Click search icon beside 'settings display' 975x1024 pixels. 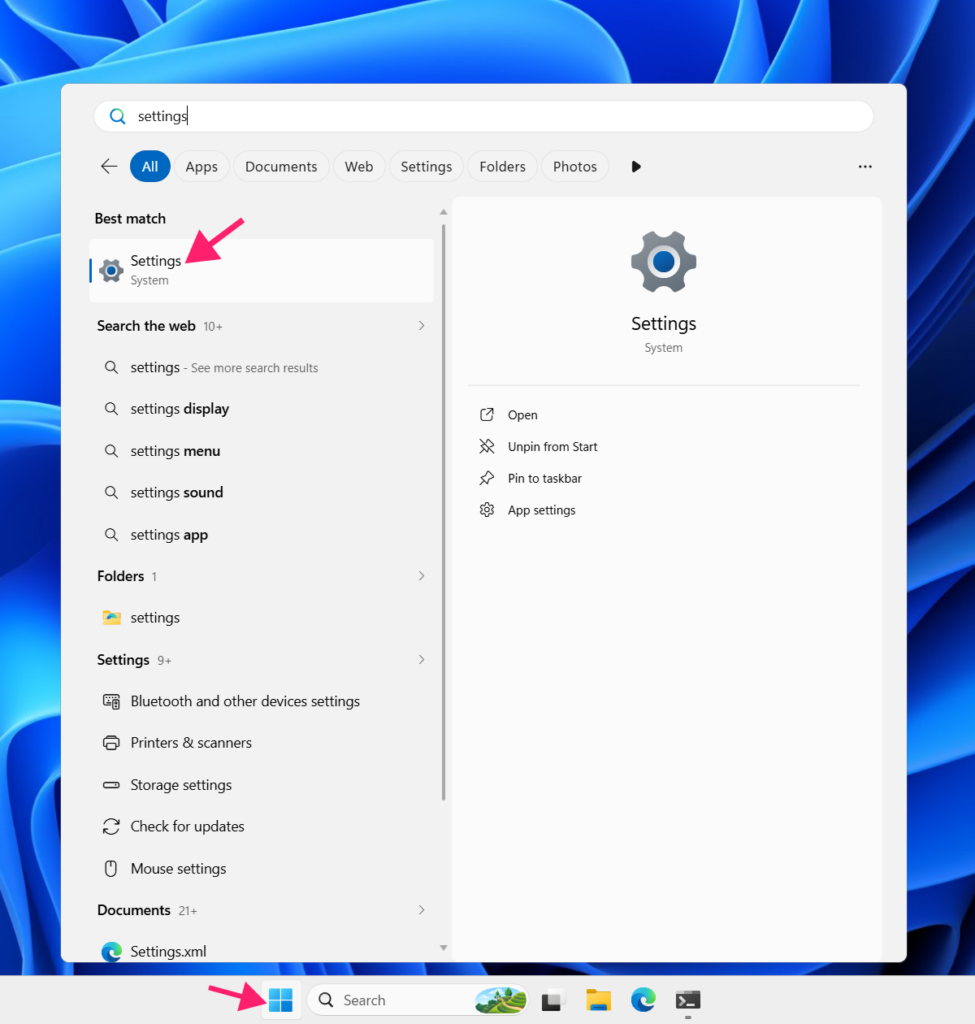[112, 409]
